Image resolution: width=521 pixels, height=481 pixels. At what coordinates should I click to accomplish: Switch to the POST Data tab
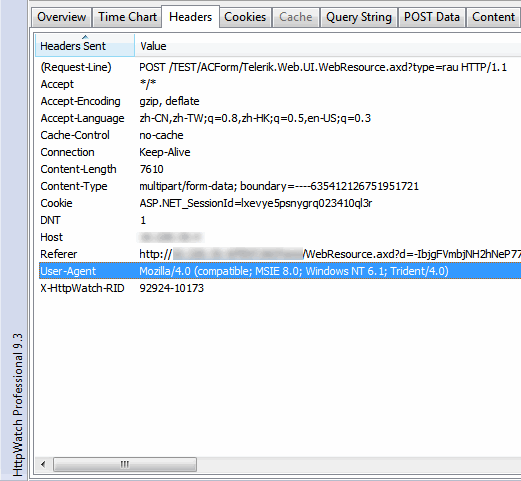coord(432,17)
